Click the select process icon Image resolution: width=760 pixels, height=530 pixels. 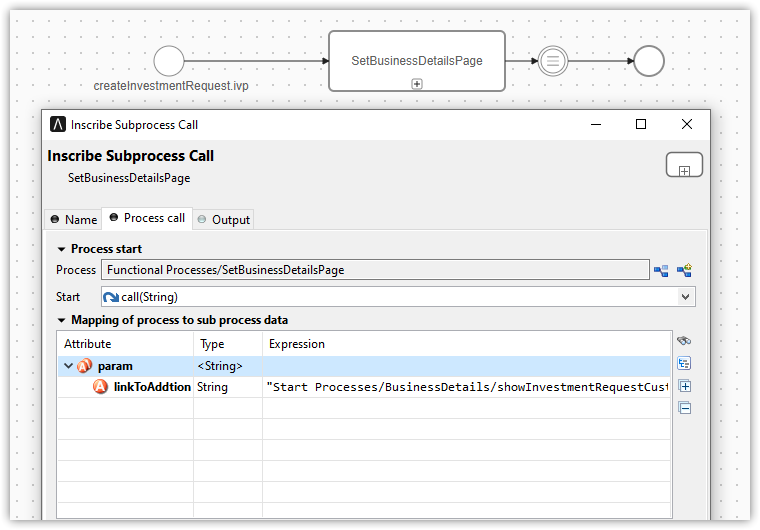coord(661,270)
